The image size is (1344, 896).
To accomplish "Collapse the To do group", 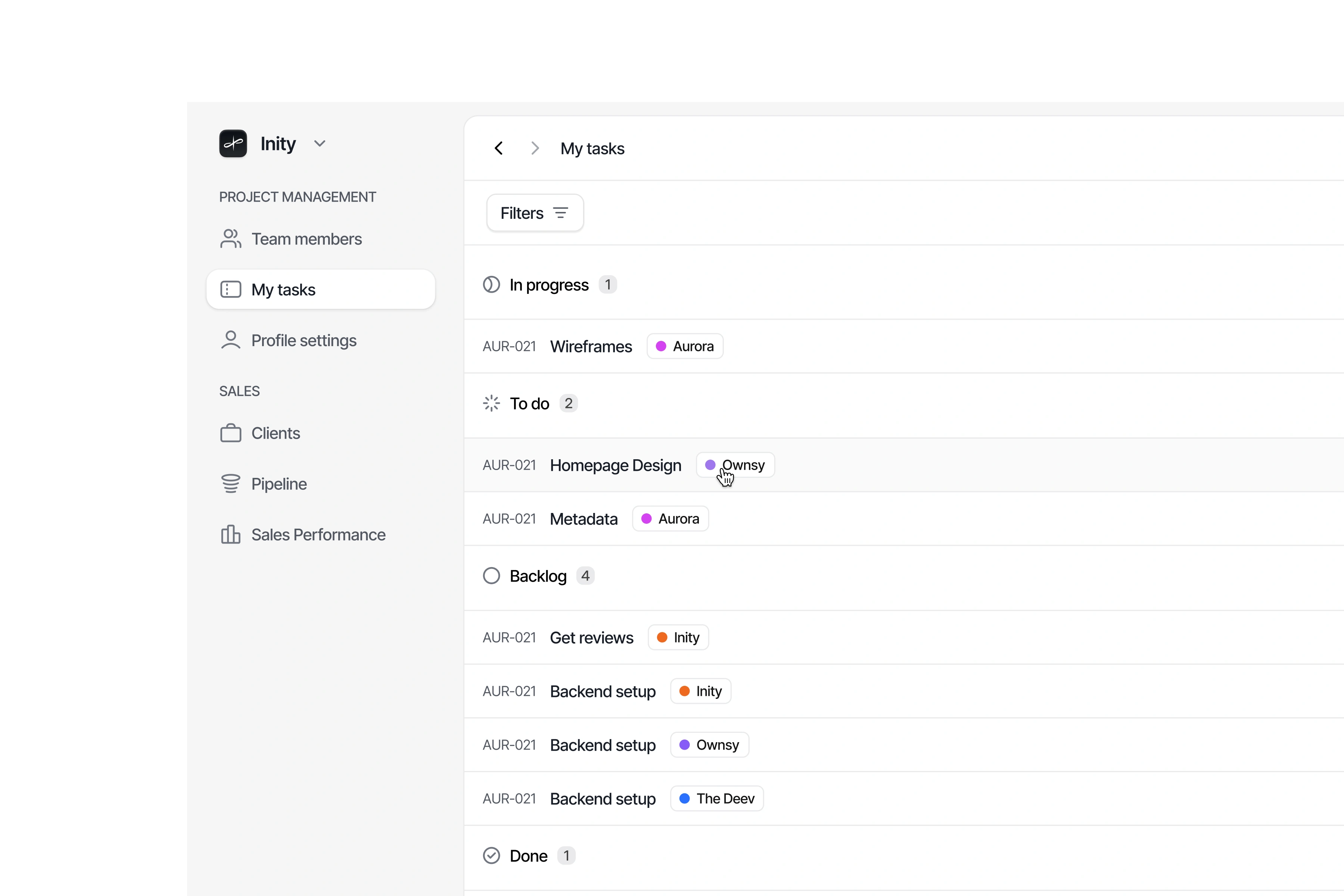I will (x=529, y=404).
